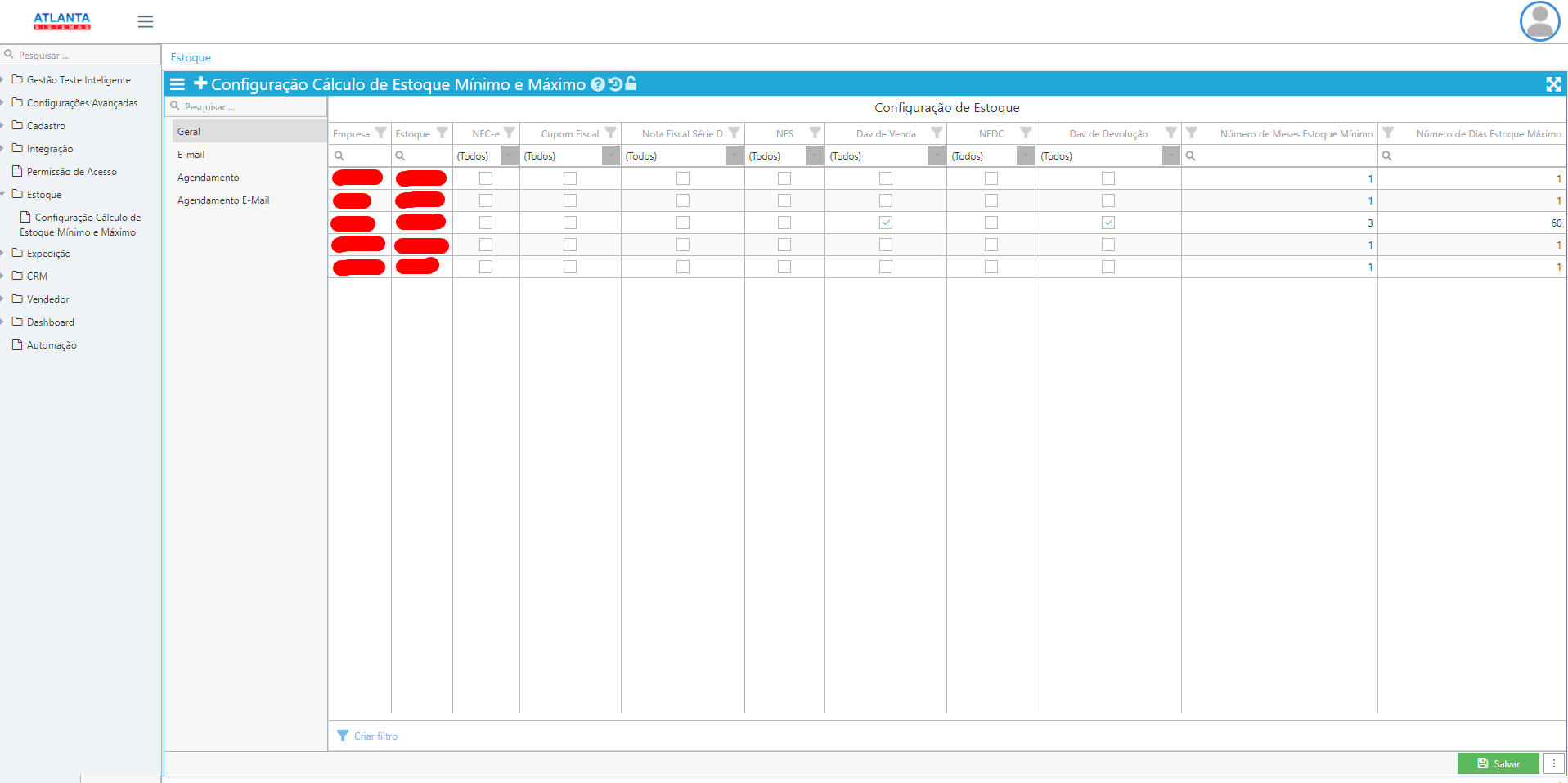
Task: Open the NFC-e (Todos) filter dropdown
Action: point(510,156)
